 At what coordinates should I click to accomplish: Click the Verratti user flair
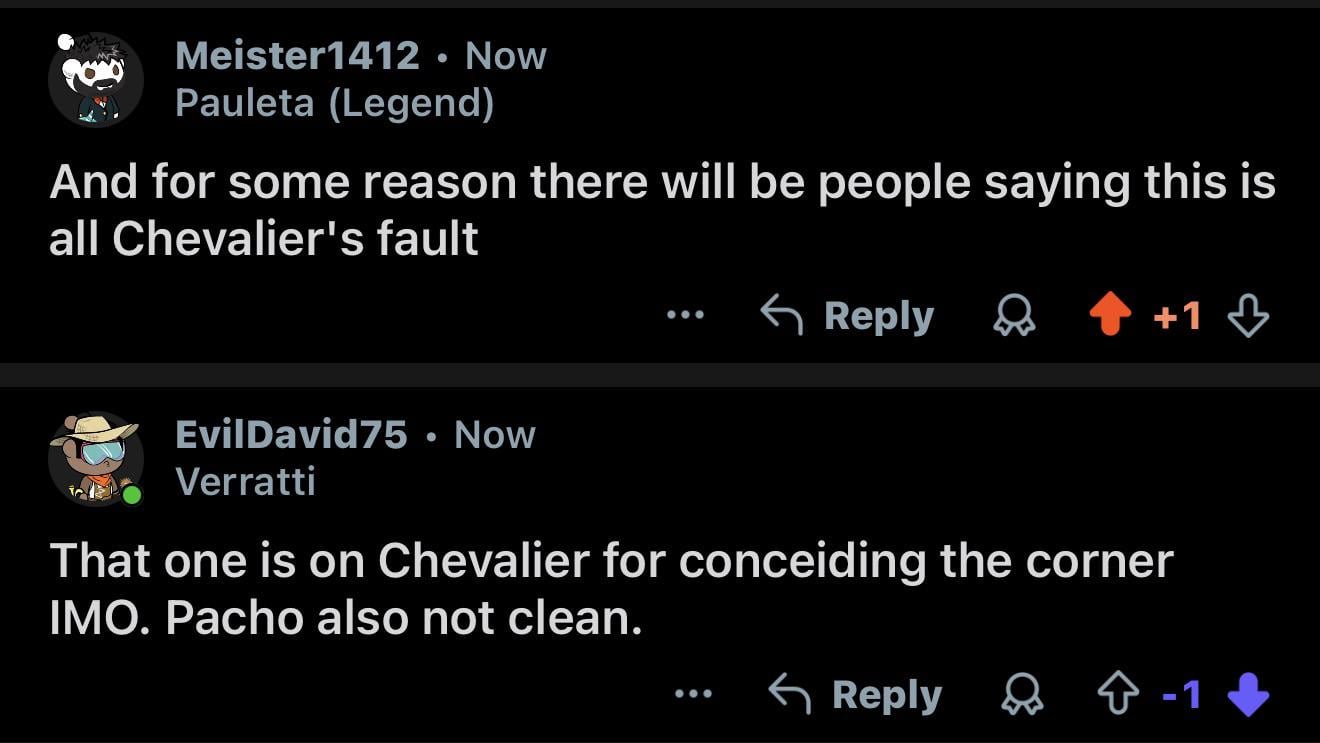pos(245,481)
